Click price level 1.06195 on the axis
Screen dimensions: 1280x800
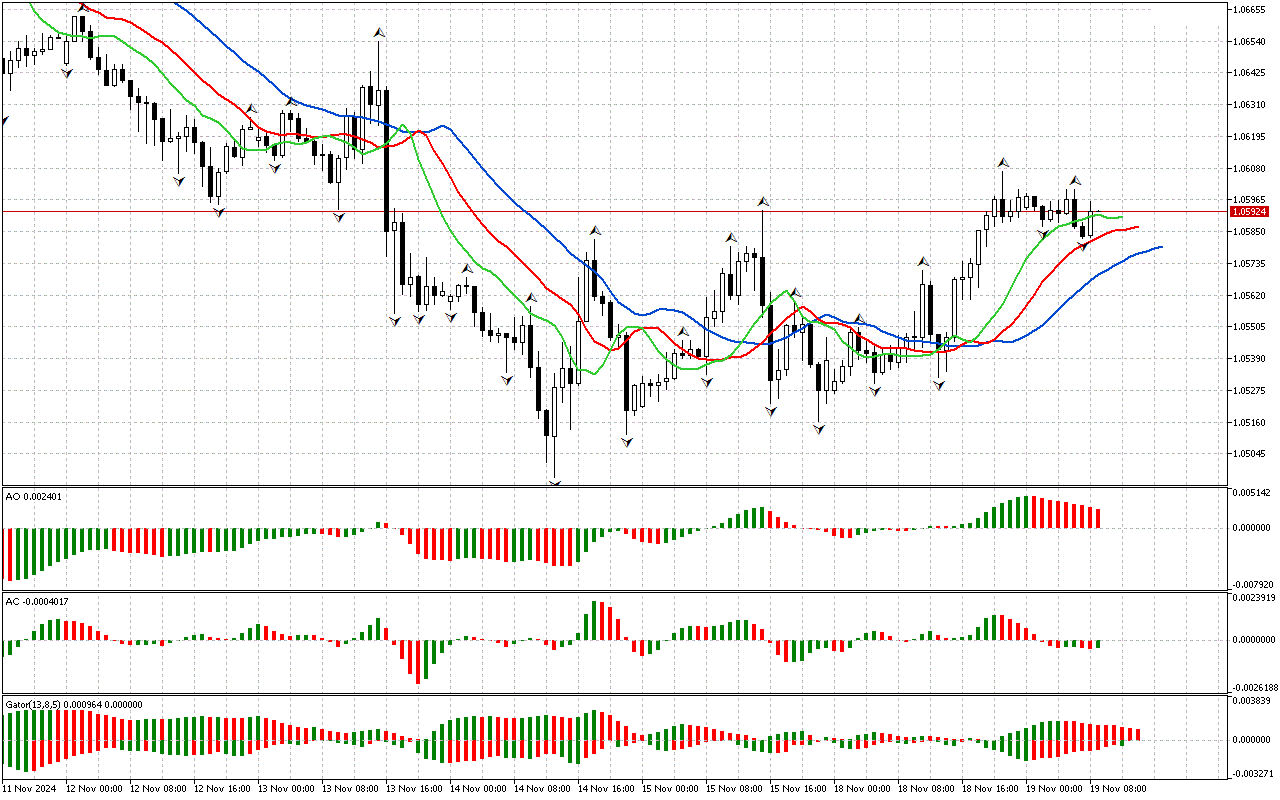pos(1251,136)
